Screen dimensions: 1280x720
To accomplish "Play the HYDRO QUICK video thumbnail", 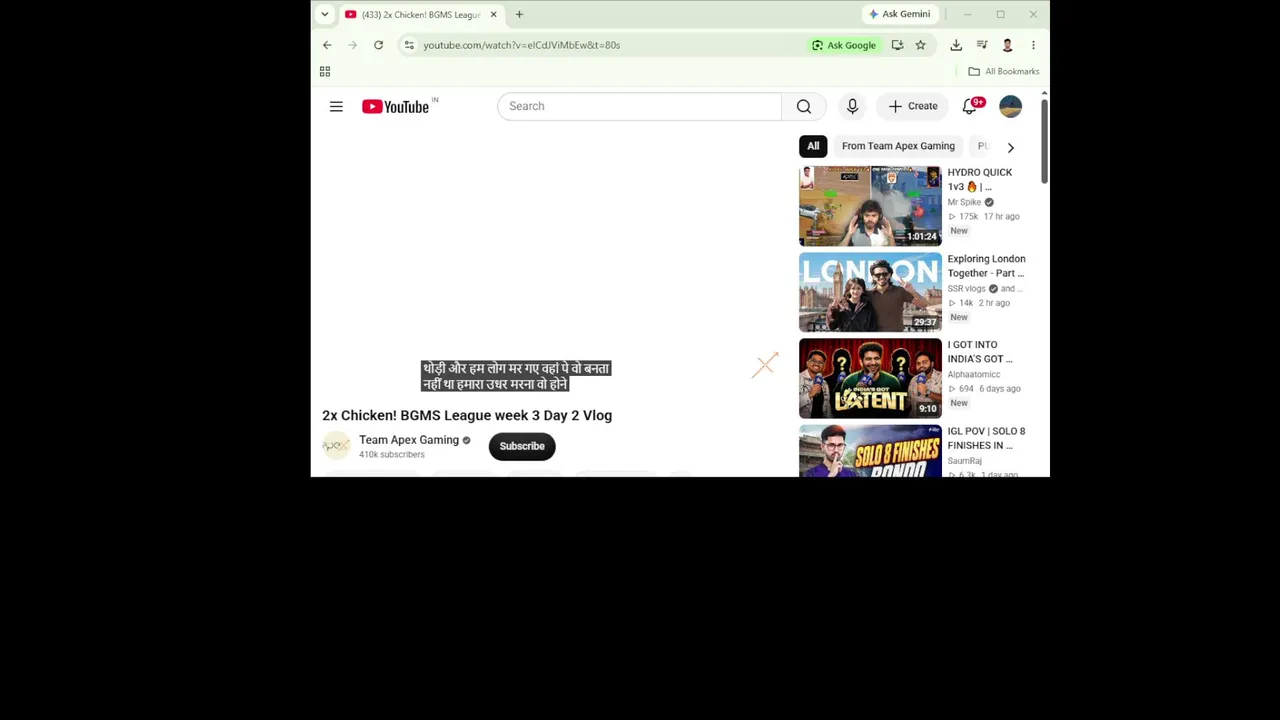I will pos(870,206).
